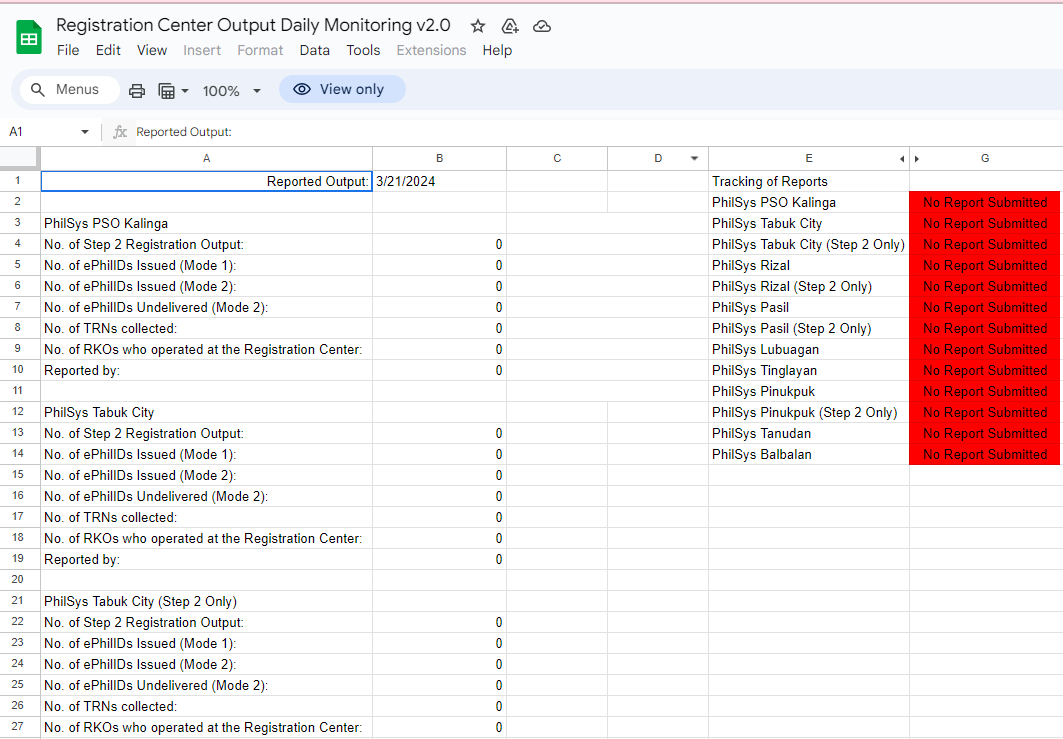The width and height of the screenshot is (1063, 739).
Task: Click 'No. of ePhilIDs Undelivered (Mode 2):' row 16
Action: coord(207,496)
